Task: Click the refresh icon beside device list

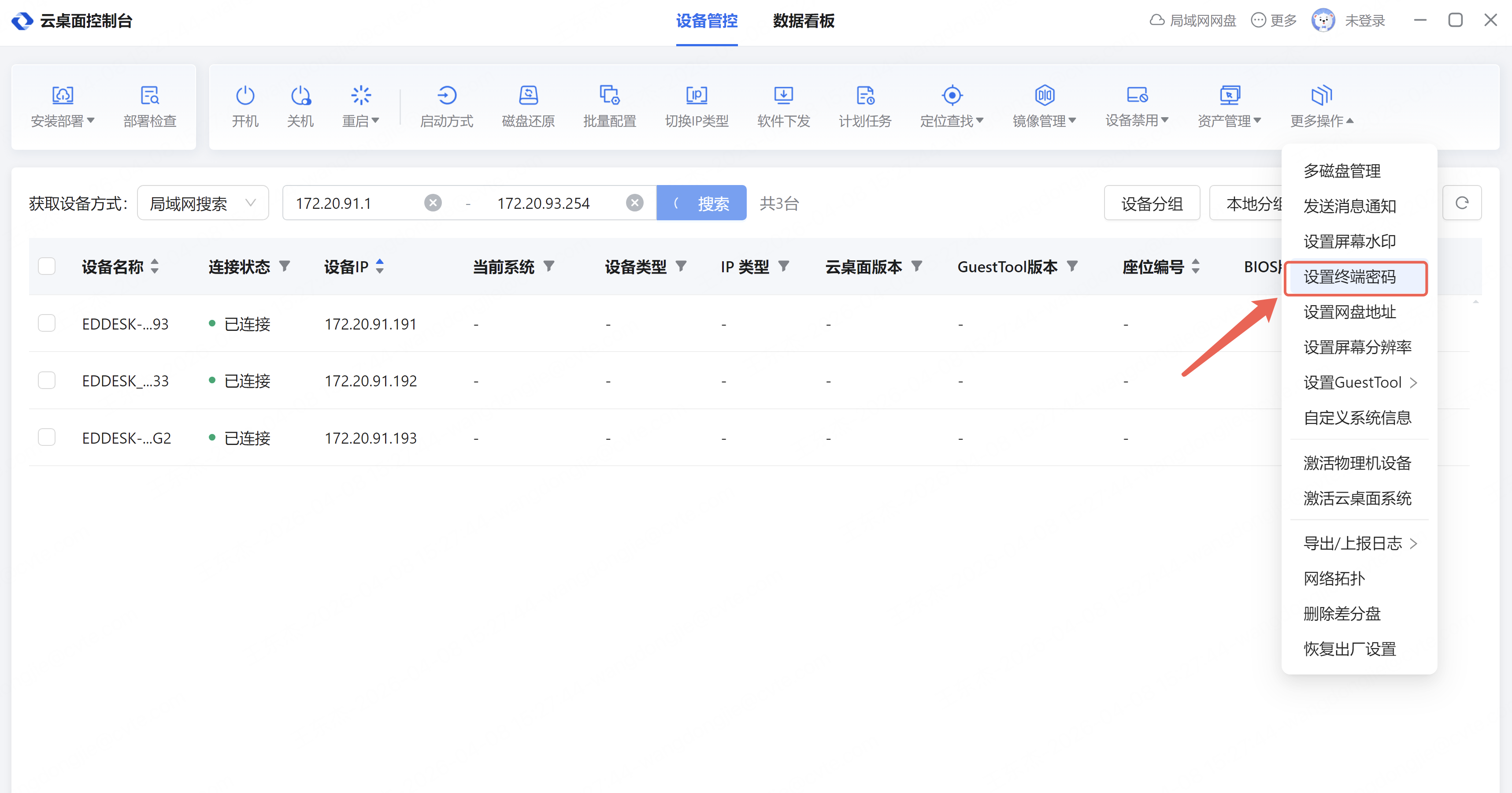Action: [1461, 203]
